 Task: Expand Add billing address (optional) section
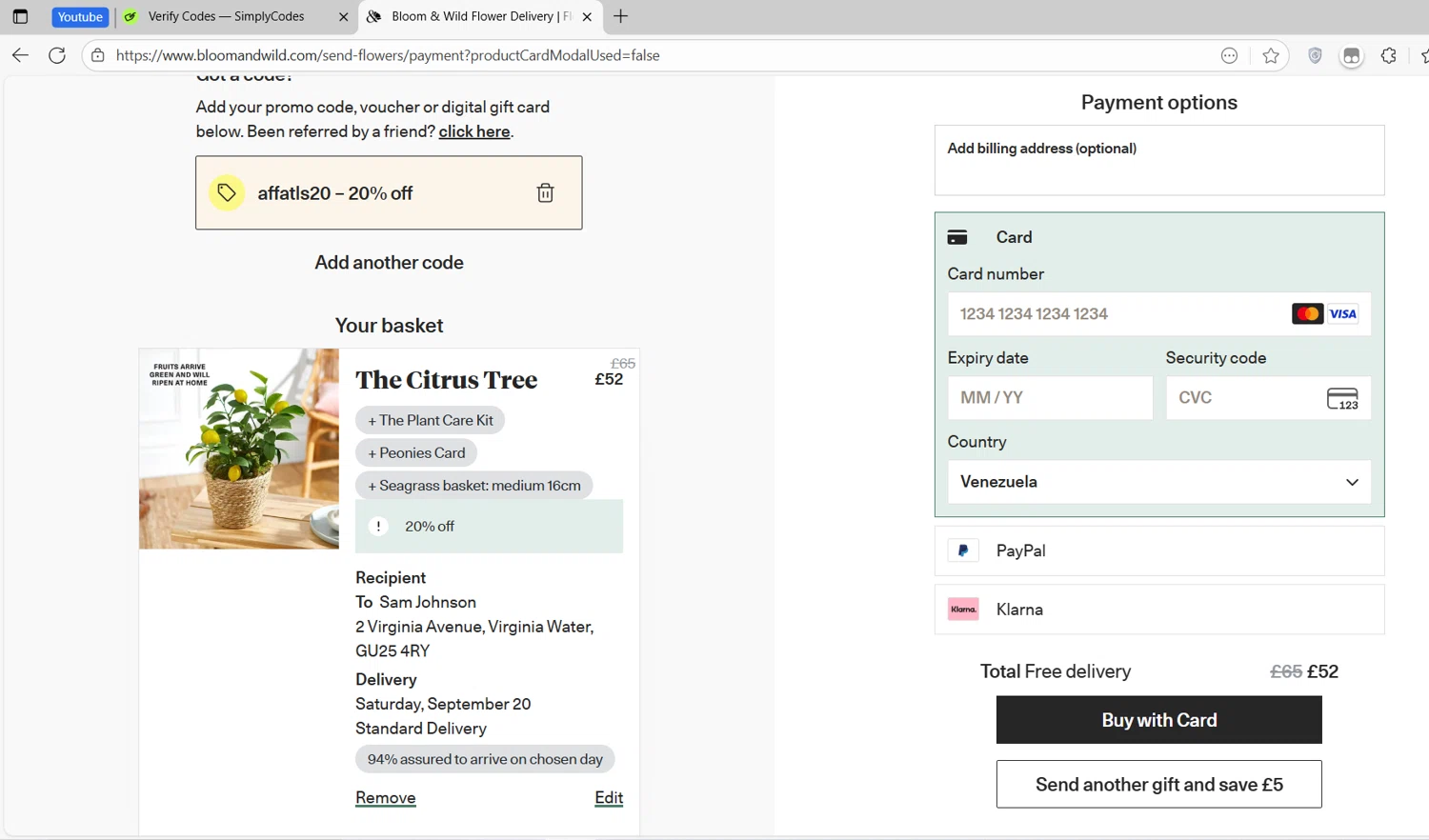tap(1041, 149)
